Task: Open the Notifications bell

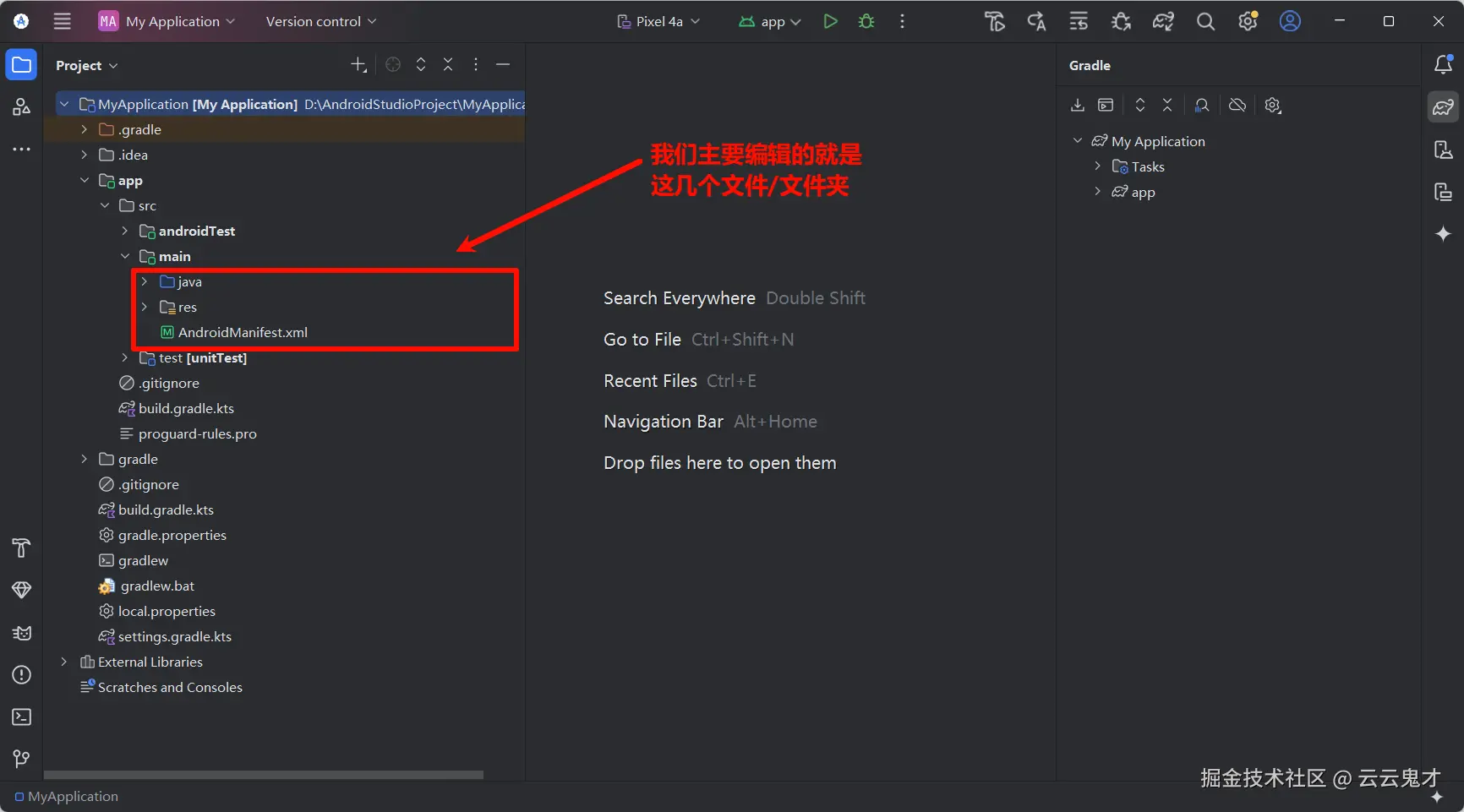Action: tap(1443, 64)
